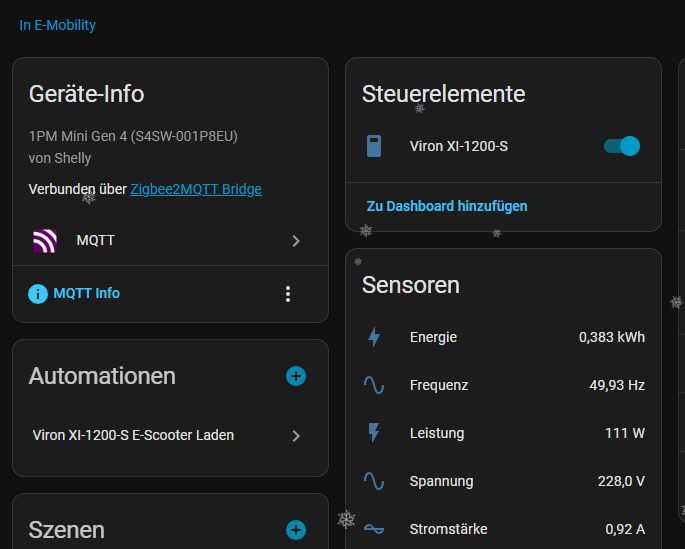The height and width of the screenshot is (549, 685).
Task: Click the Frequenz sine wave icon
Action: pos(374,385)
